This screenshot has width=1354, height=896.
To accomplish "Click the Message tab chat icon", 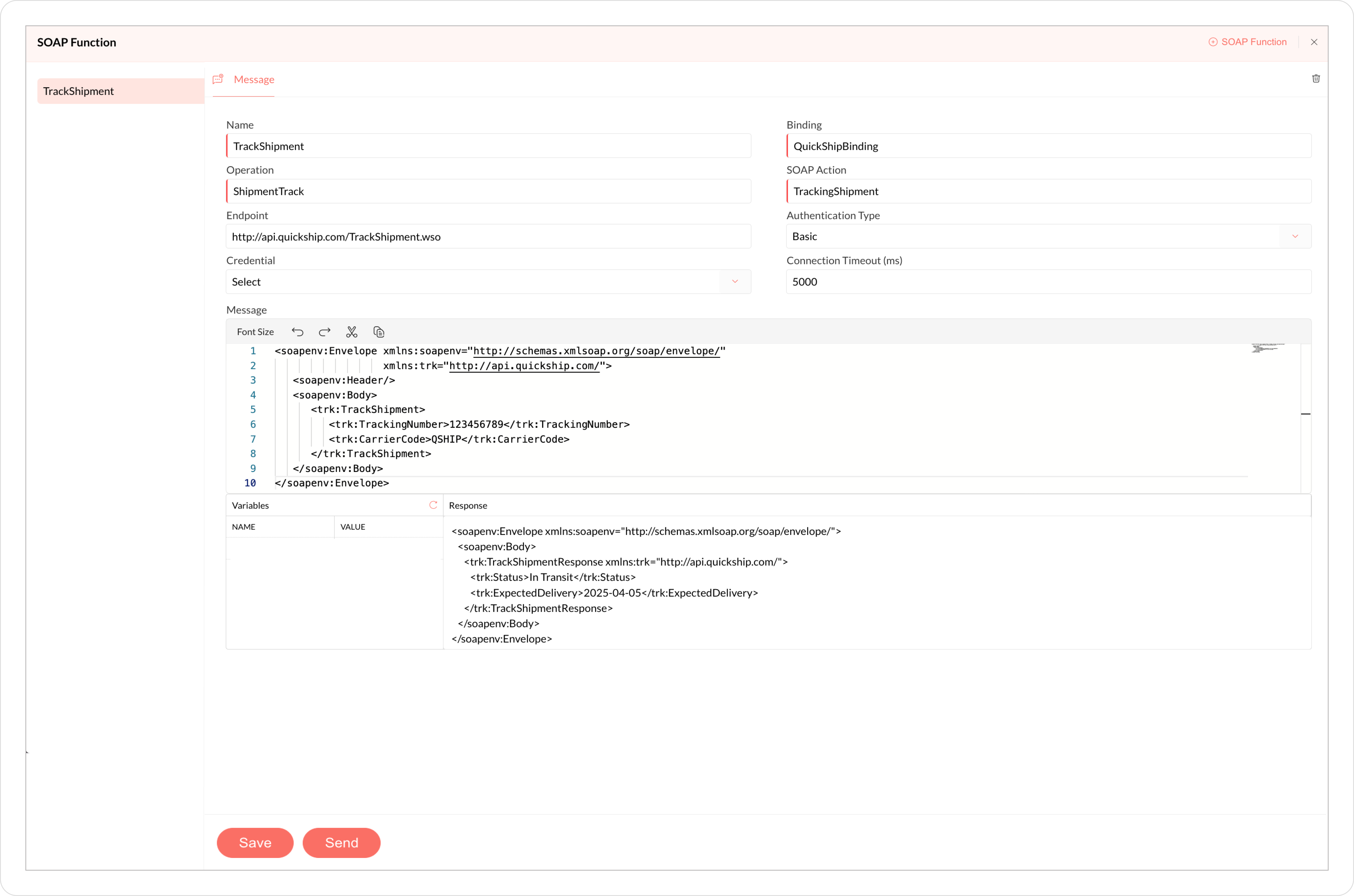I will tap(218, 79).
